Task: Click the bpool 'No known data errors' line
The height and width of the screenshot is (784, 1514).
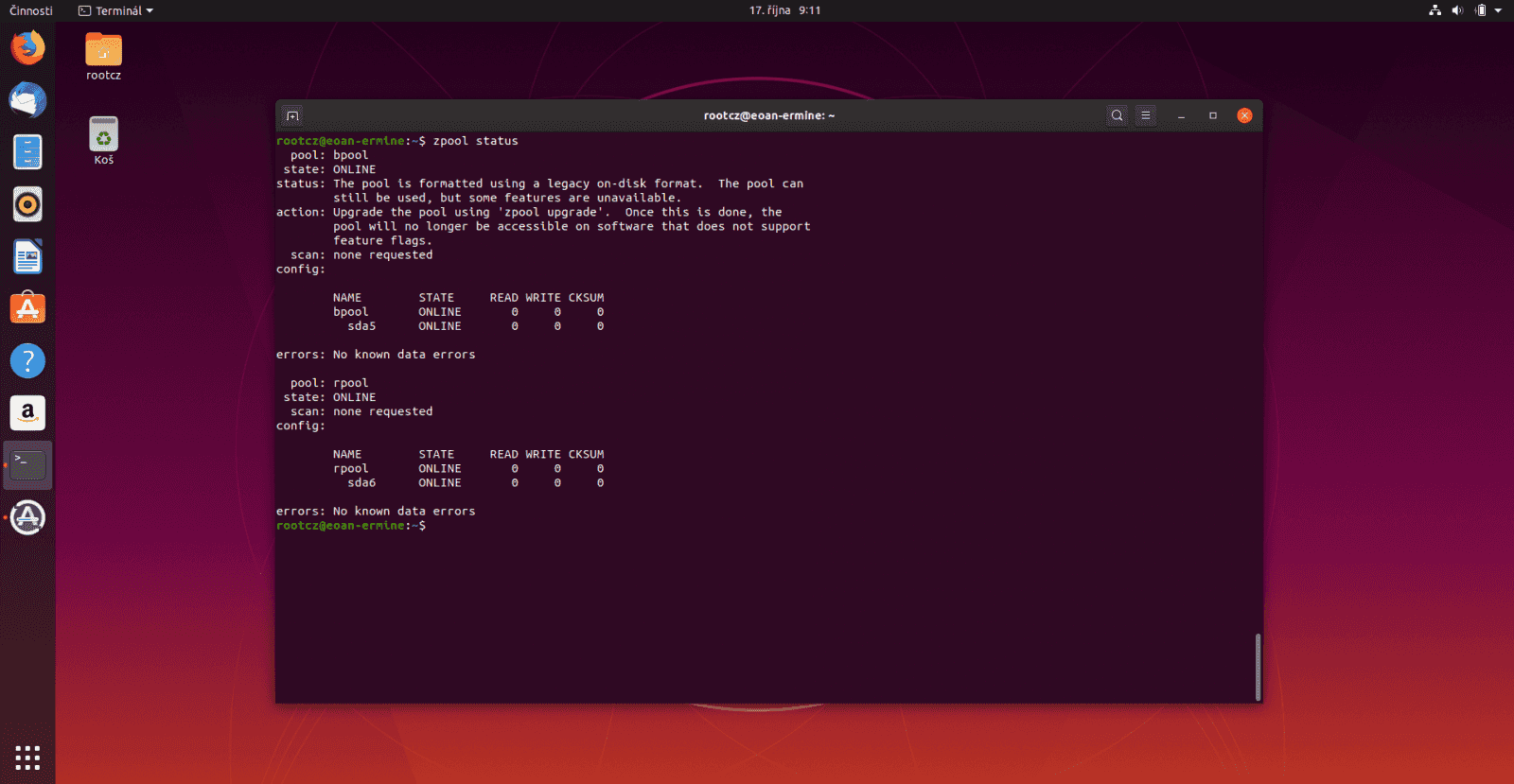Action: pos(376,355)
